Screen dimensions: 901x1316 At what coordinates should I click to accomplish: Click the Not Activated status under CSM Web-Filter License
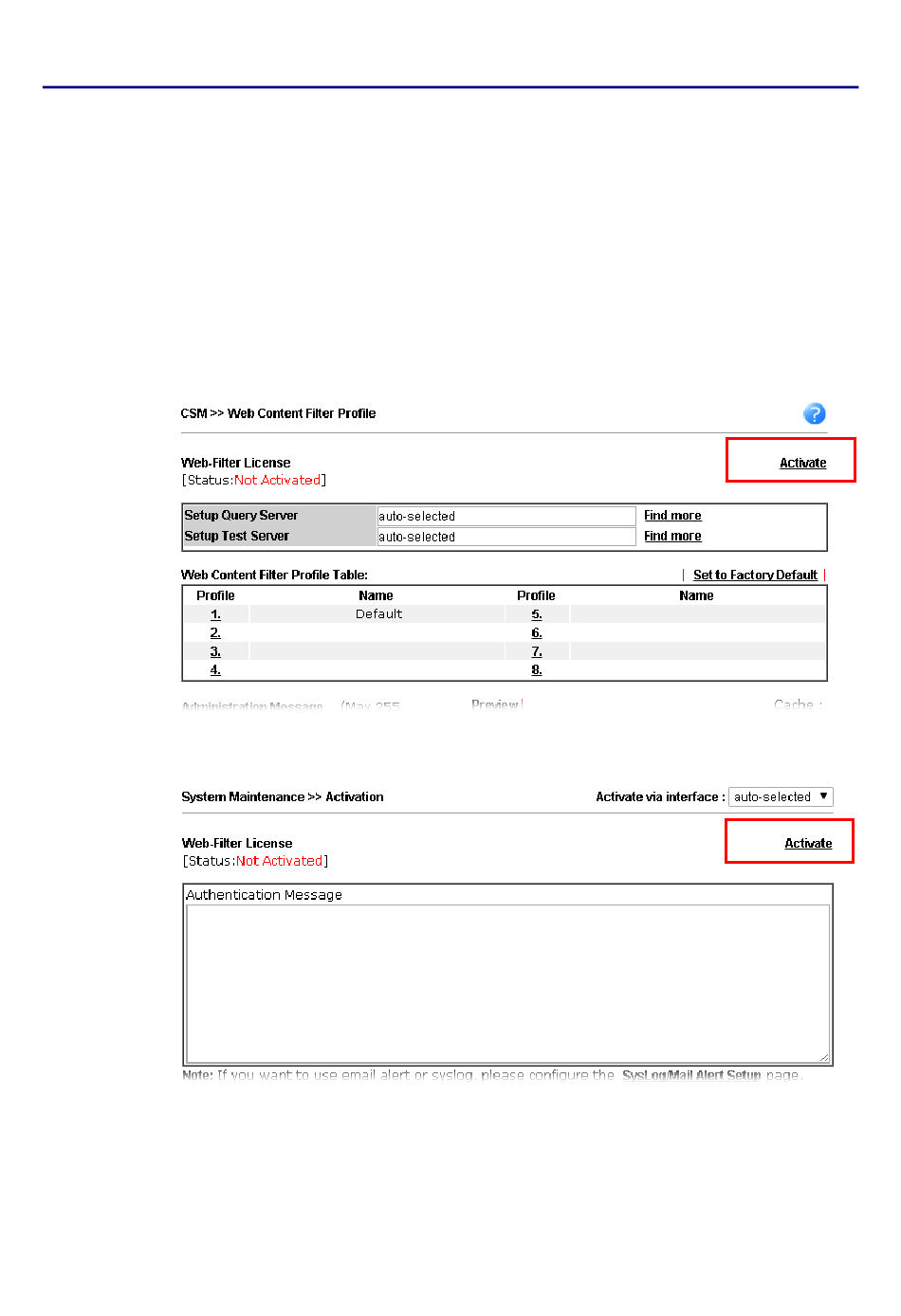click(x=278, y=480)
